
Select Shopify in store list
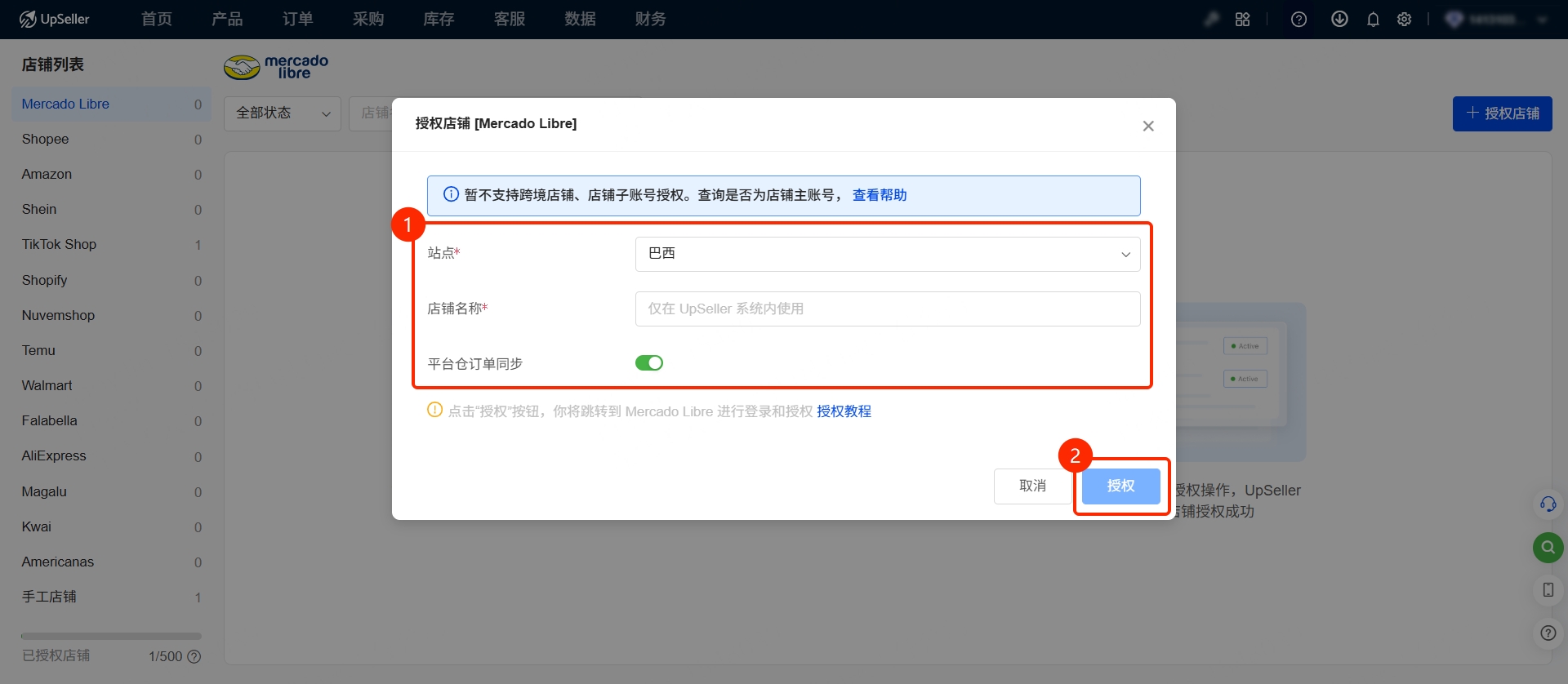click(x=111, y=281)
